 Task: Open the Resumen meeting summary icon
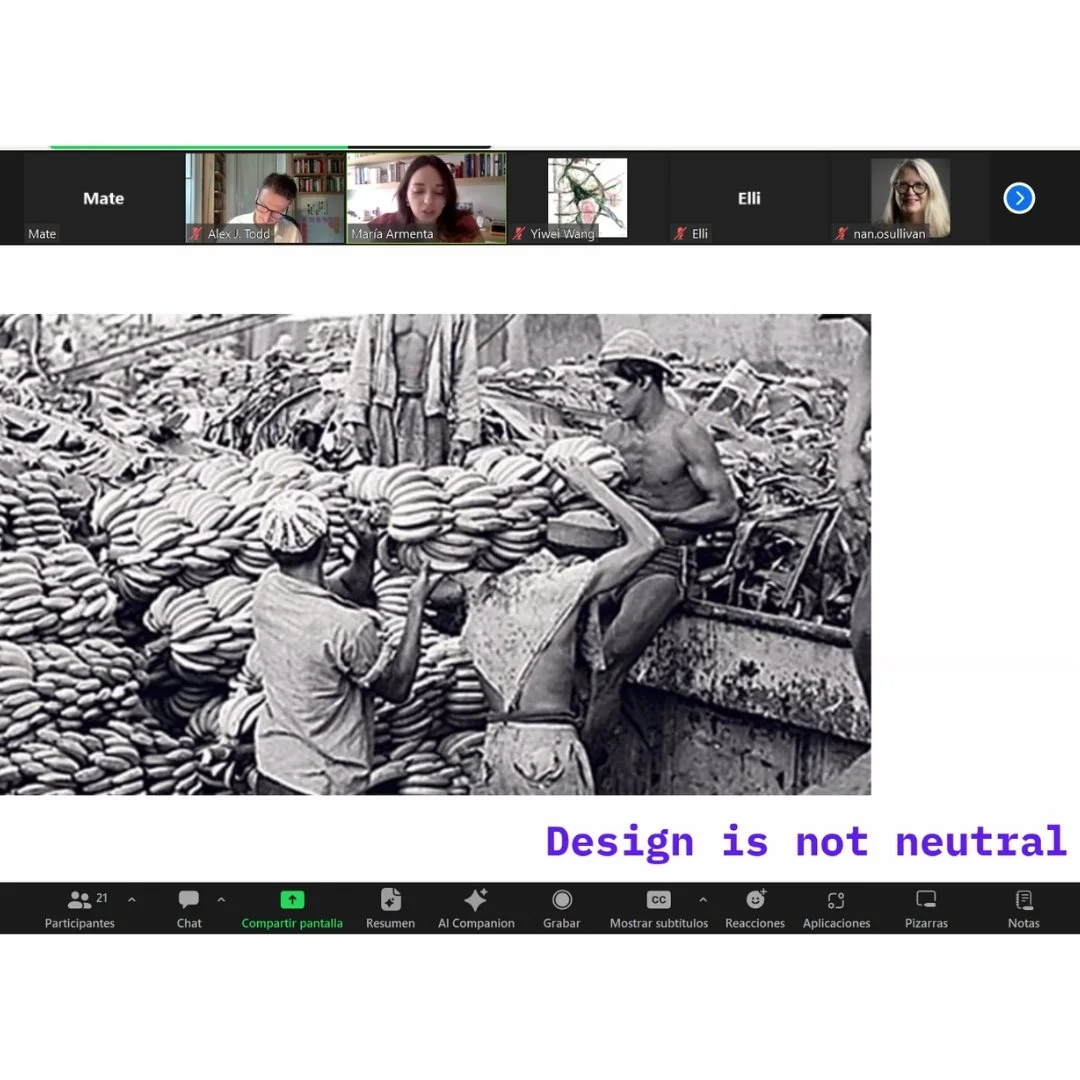[391, 899]
